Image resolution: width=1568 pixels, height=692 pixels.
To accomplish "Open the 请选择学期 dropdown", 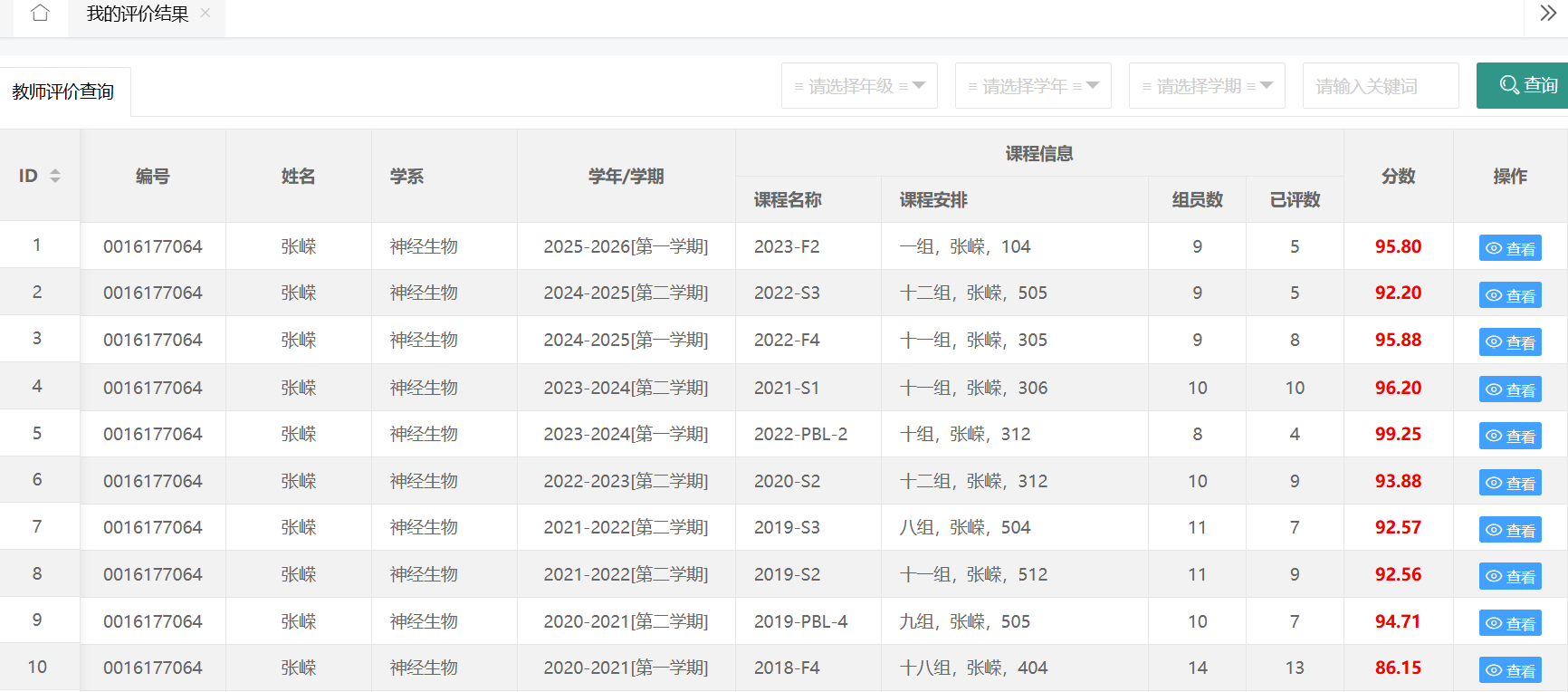I will pos(1207,86).
